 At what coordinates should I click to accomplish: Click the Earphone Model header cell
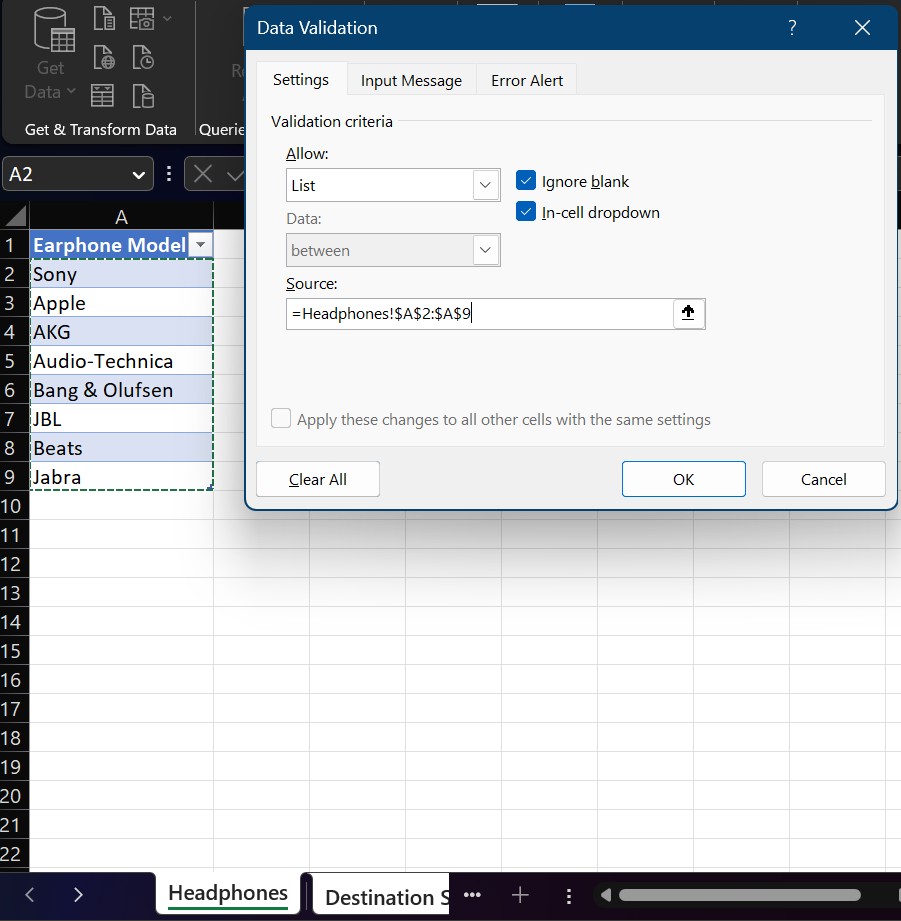coord(110,244)
